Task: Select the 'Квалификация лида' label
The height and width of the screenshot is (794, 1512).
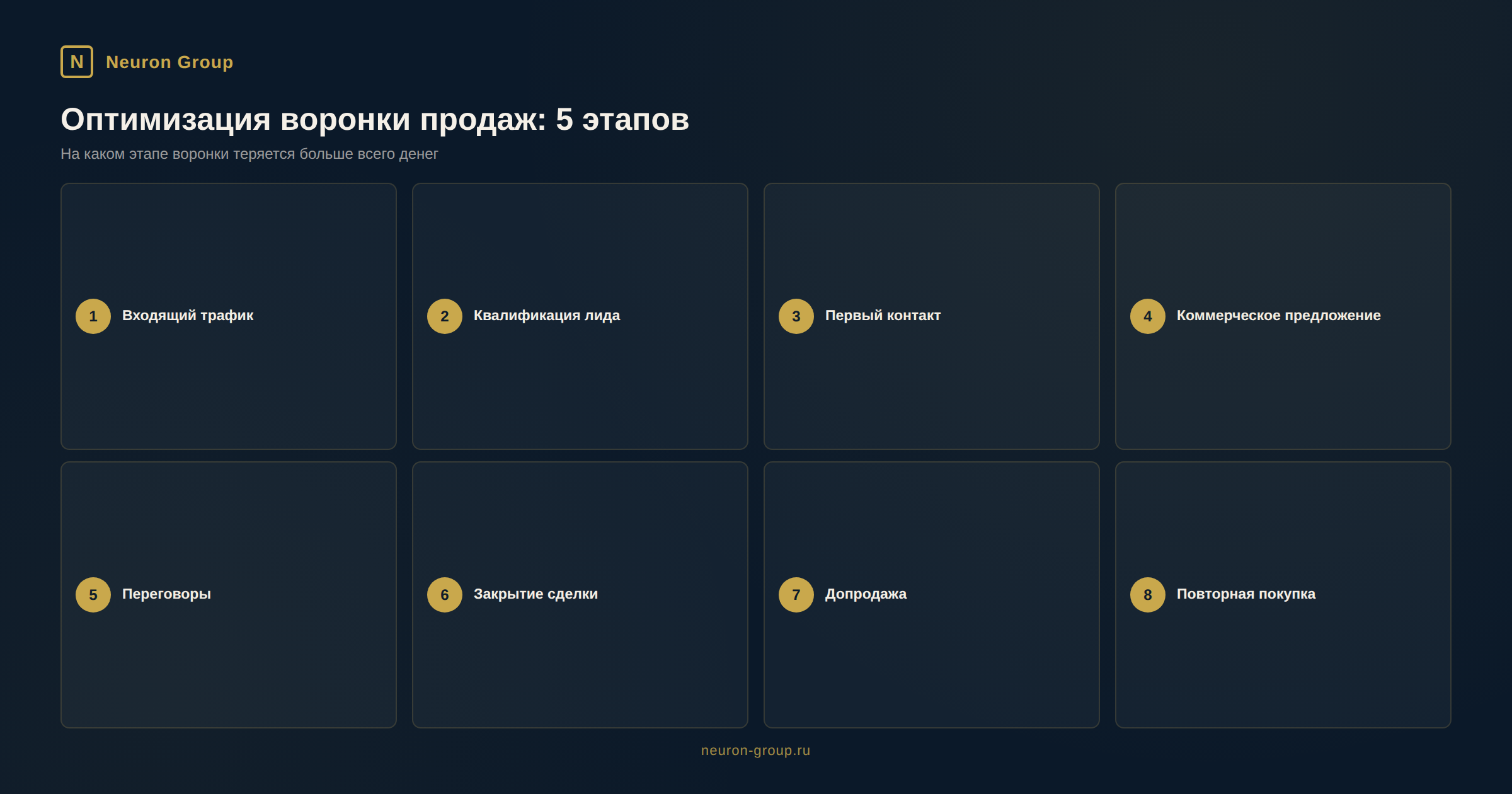Action: [547, 316]
